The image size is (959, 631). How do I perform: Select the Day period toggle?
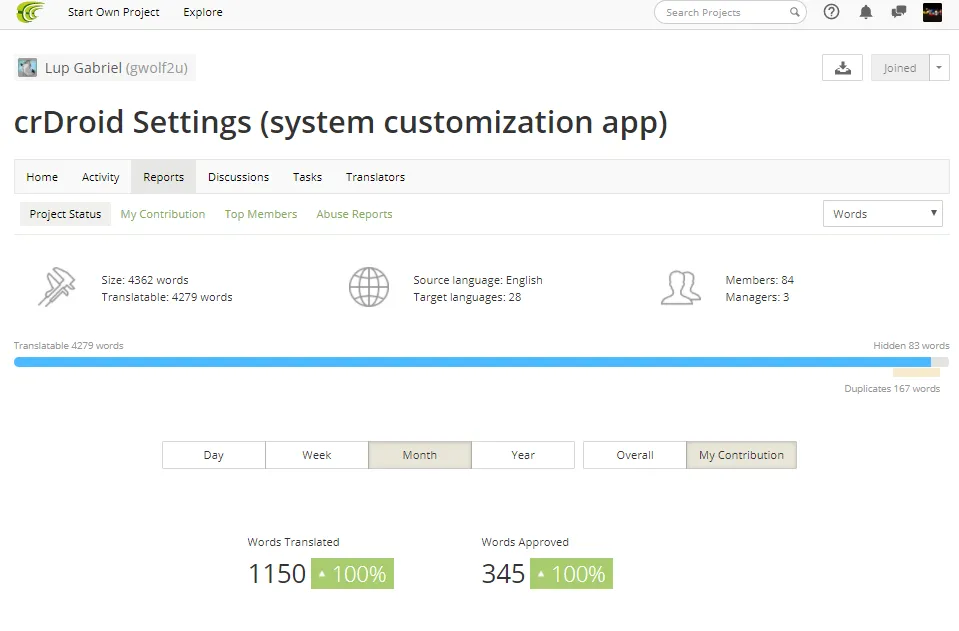(213, 455)
